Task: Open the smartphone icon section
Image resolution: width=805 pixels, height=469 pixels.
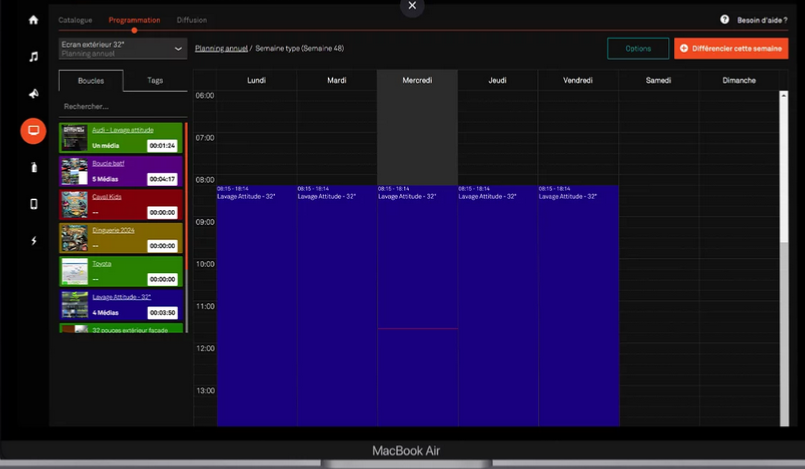Action: 34,204
